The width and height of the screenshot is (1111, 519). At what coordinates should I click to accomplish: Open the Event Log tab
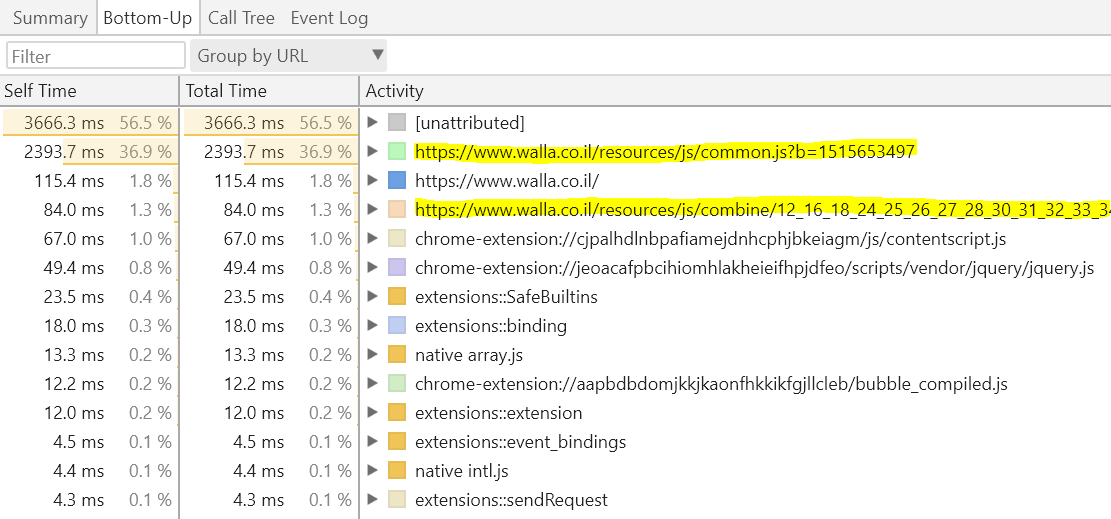pyautogui.click(x=329, y=18)
